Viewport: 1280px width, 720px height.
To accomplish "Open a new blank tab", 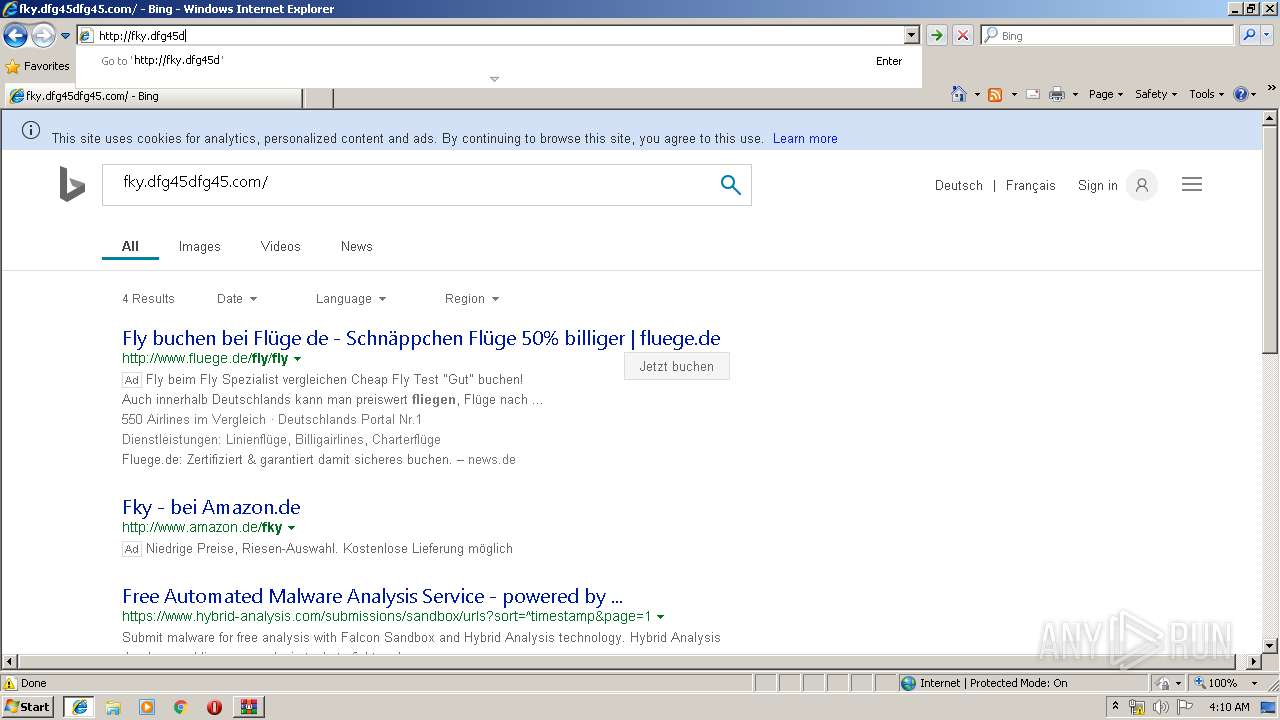I will click(318, 97).
